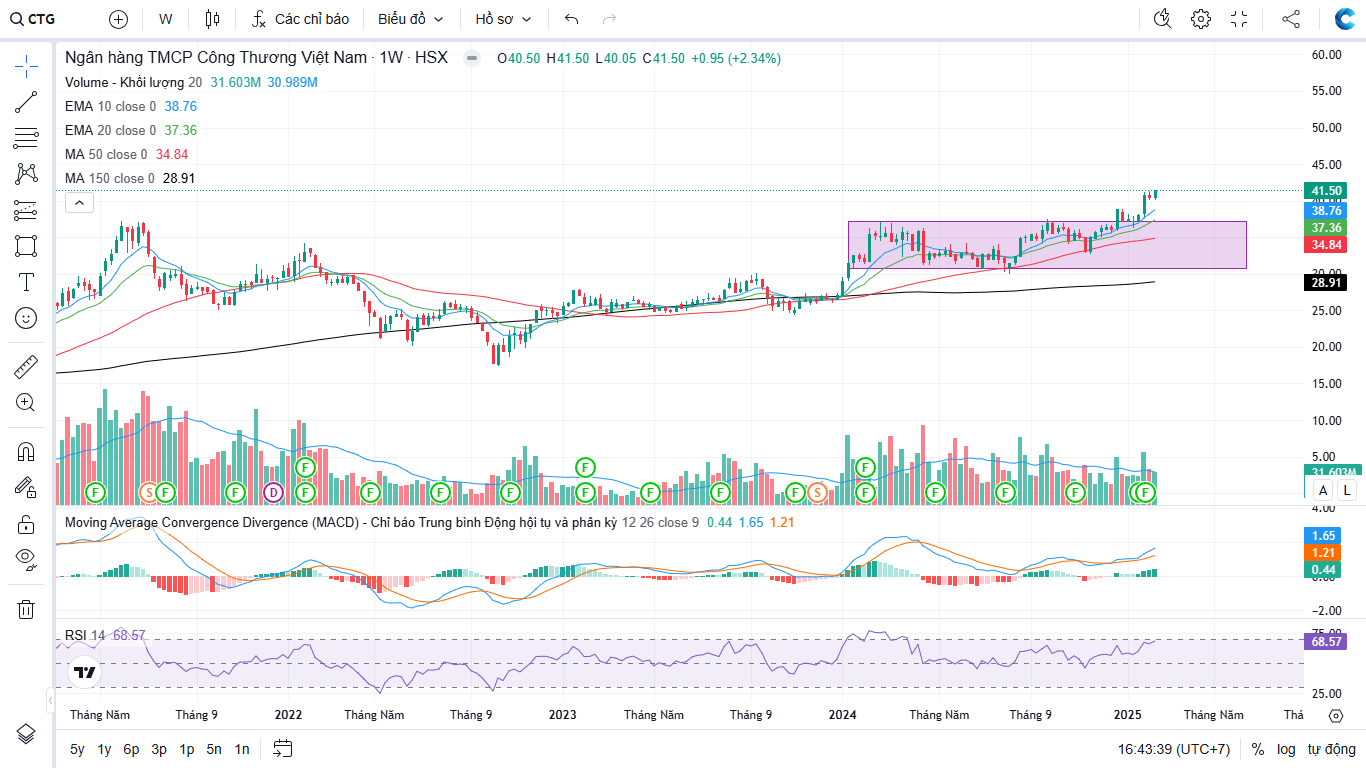Image resolution: width=1366 pixels, height=768 pixels.
Task: Collapse the indicator legend with the arrow
Action: click(79, 203)
